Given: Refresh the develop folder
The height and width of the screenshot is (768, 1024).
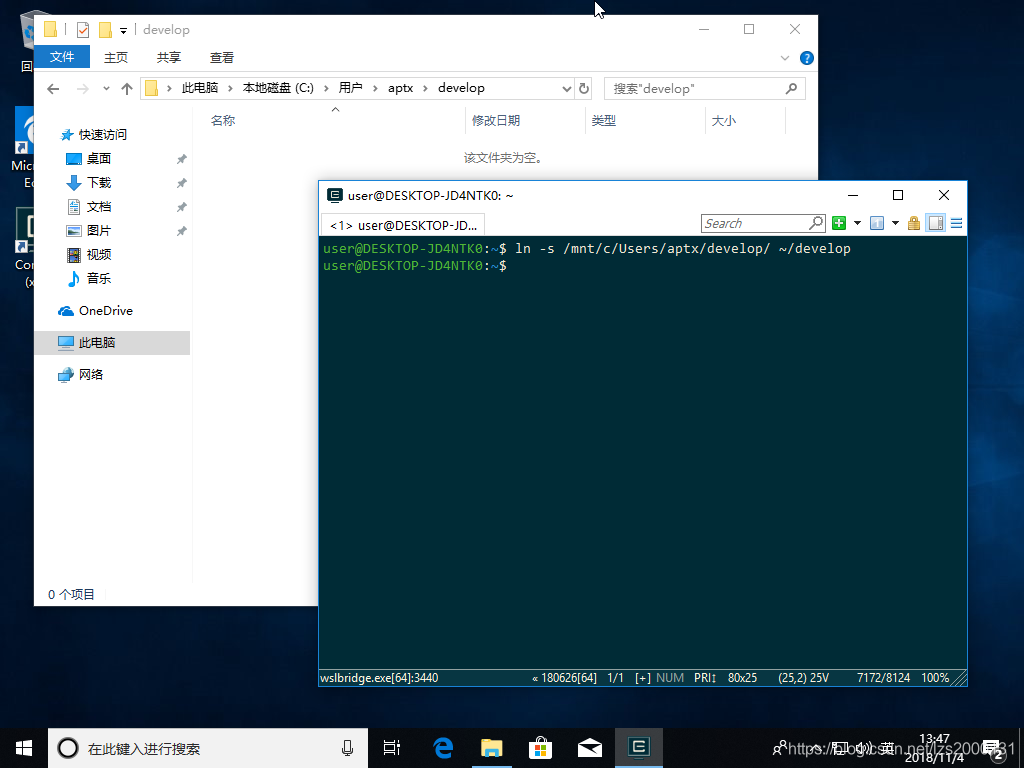Looking at the screenshot, I should [584, 89].
